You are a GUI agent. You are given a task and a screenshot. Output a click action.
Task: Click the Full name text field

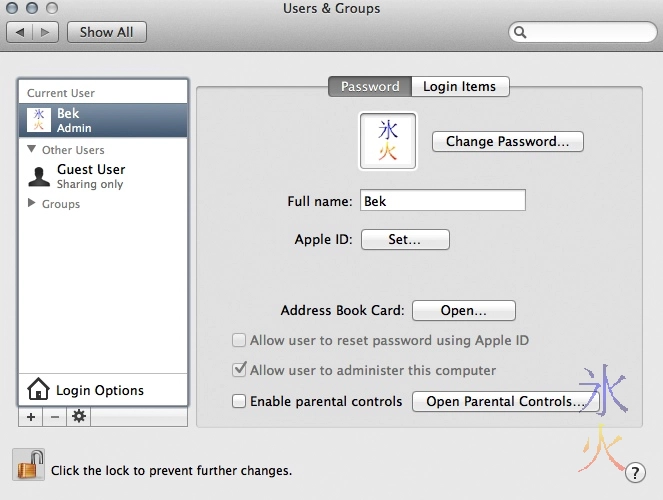(x=442, y=201)
